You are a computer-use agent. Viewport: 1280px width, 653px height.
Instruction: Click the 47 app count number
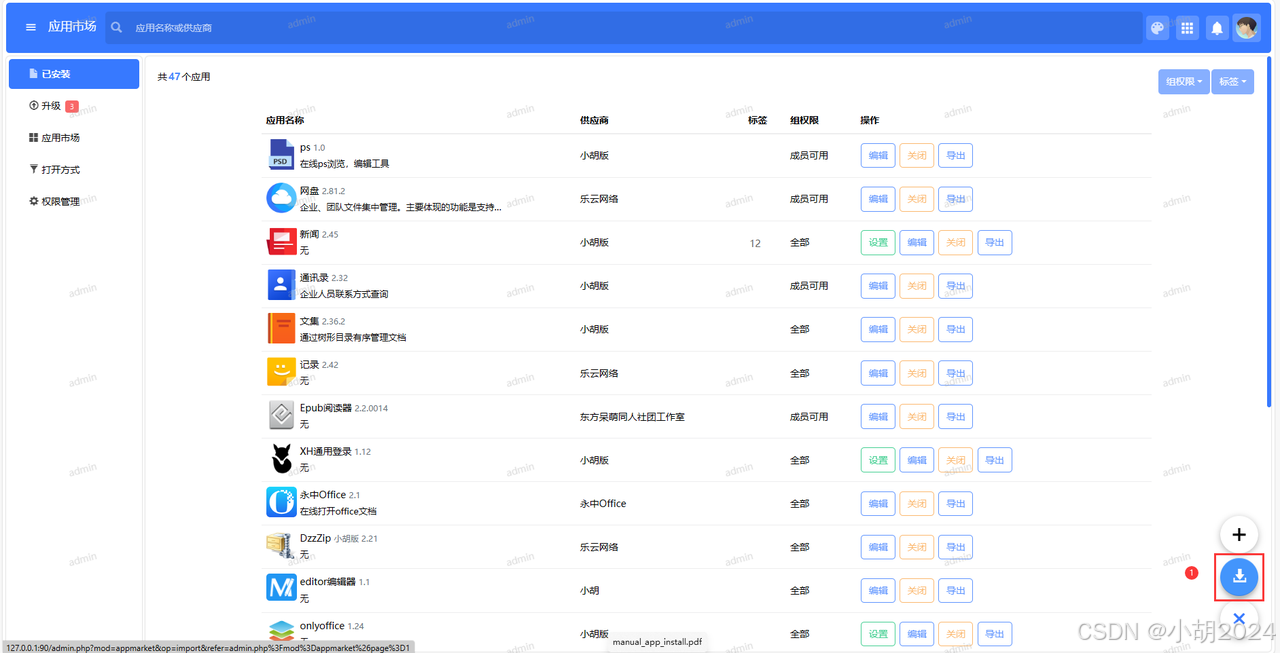tap(174, 77)
